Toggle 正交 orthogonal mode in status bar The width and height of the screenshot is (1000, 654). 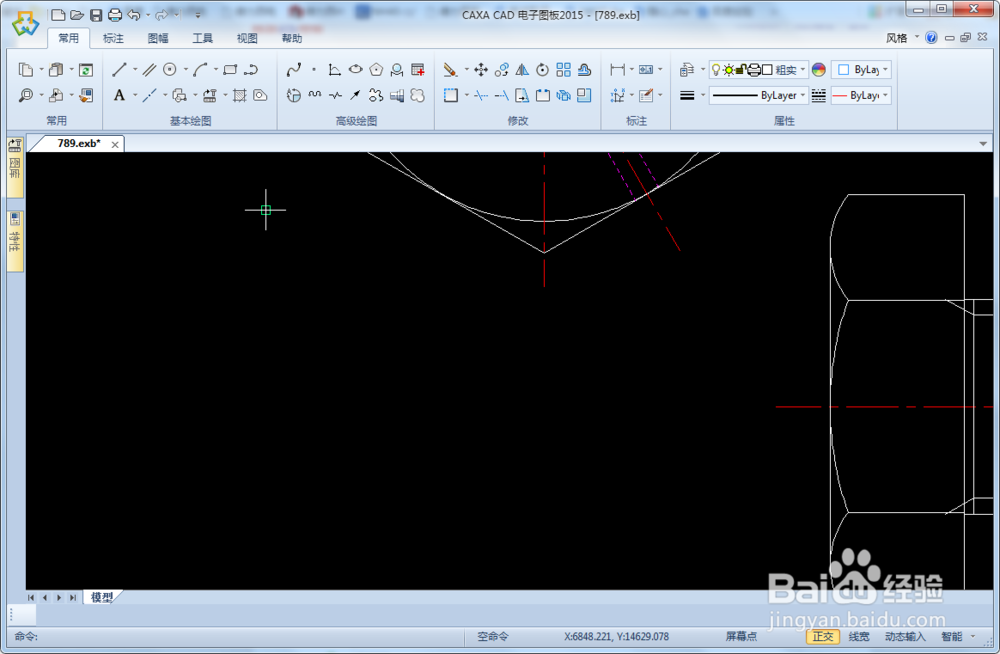point(823,636)
